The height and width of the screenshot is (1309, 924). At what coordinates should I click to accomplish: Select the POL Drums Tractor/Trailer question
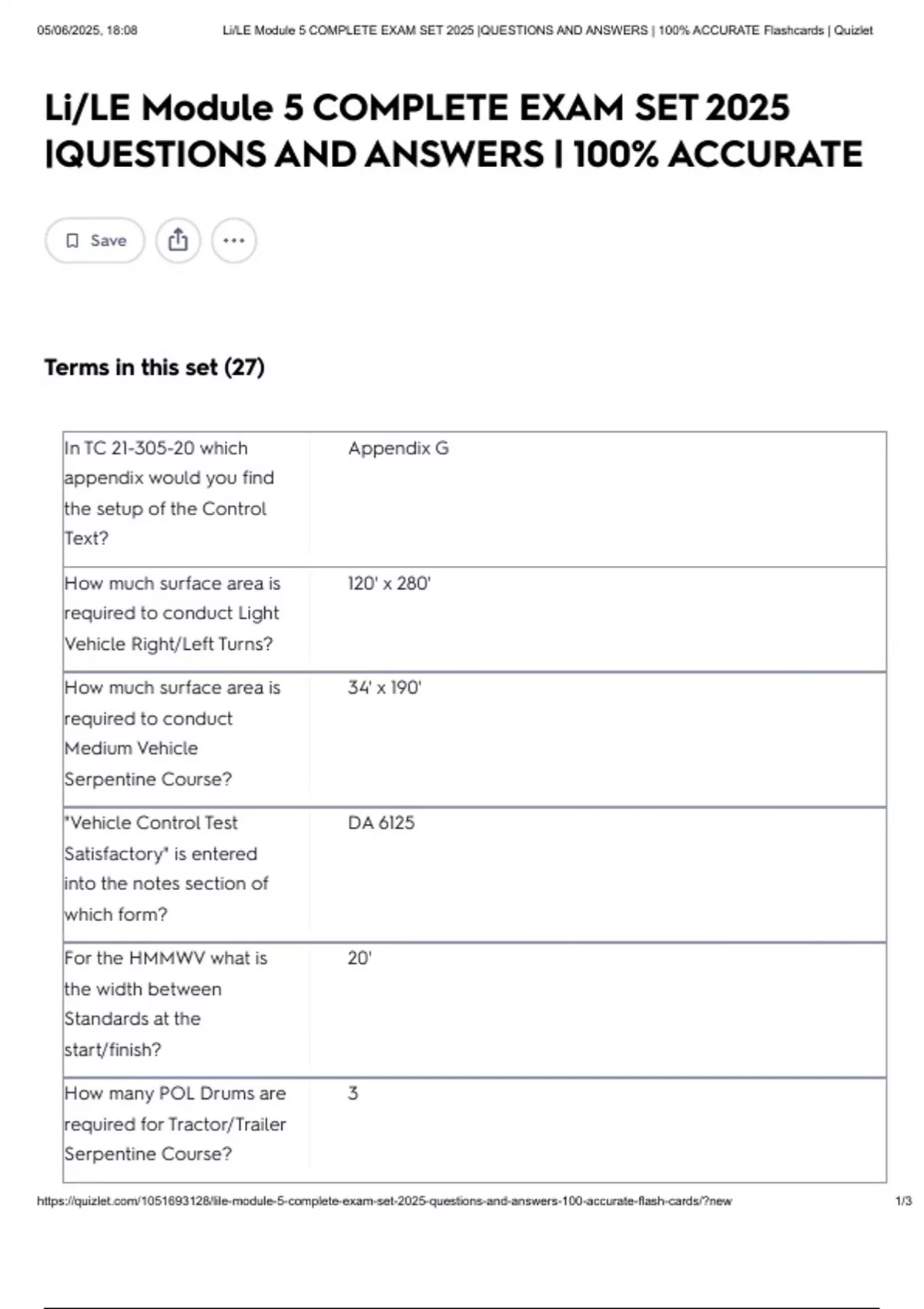point(175,1123)
